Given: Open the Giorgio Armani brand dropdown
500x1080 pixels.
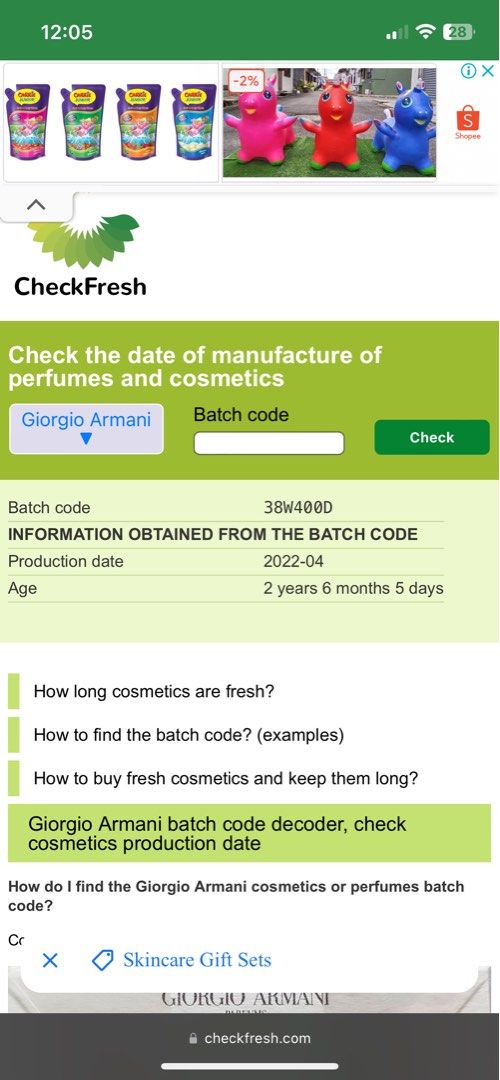Looking at the screenshot, I should (86, 428).
